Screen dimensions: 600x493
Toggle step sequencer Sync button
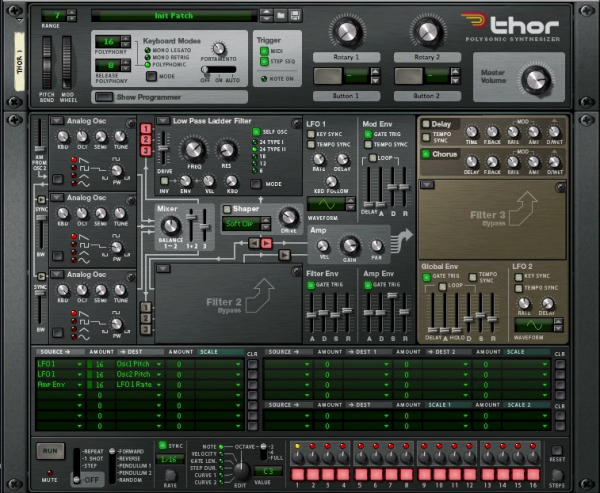(x=163, y=445)
